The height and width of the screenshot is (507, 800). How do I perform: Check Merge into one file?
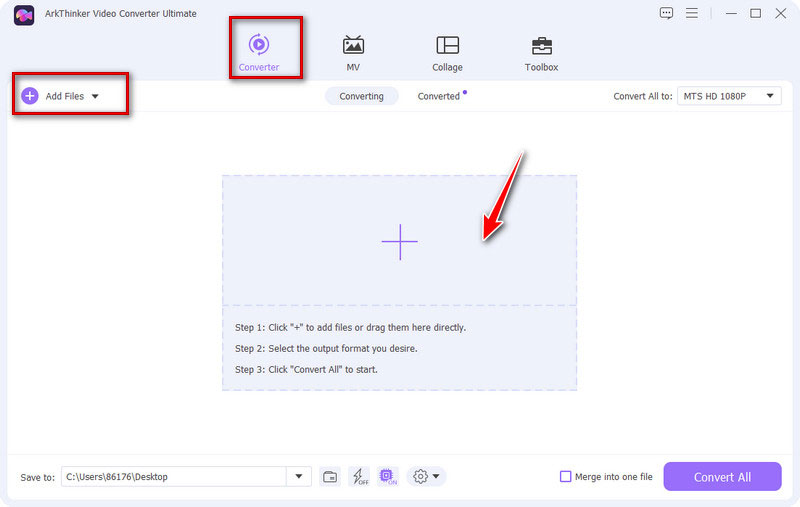click(x=565, y=476)
